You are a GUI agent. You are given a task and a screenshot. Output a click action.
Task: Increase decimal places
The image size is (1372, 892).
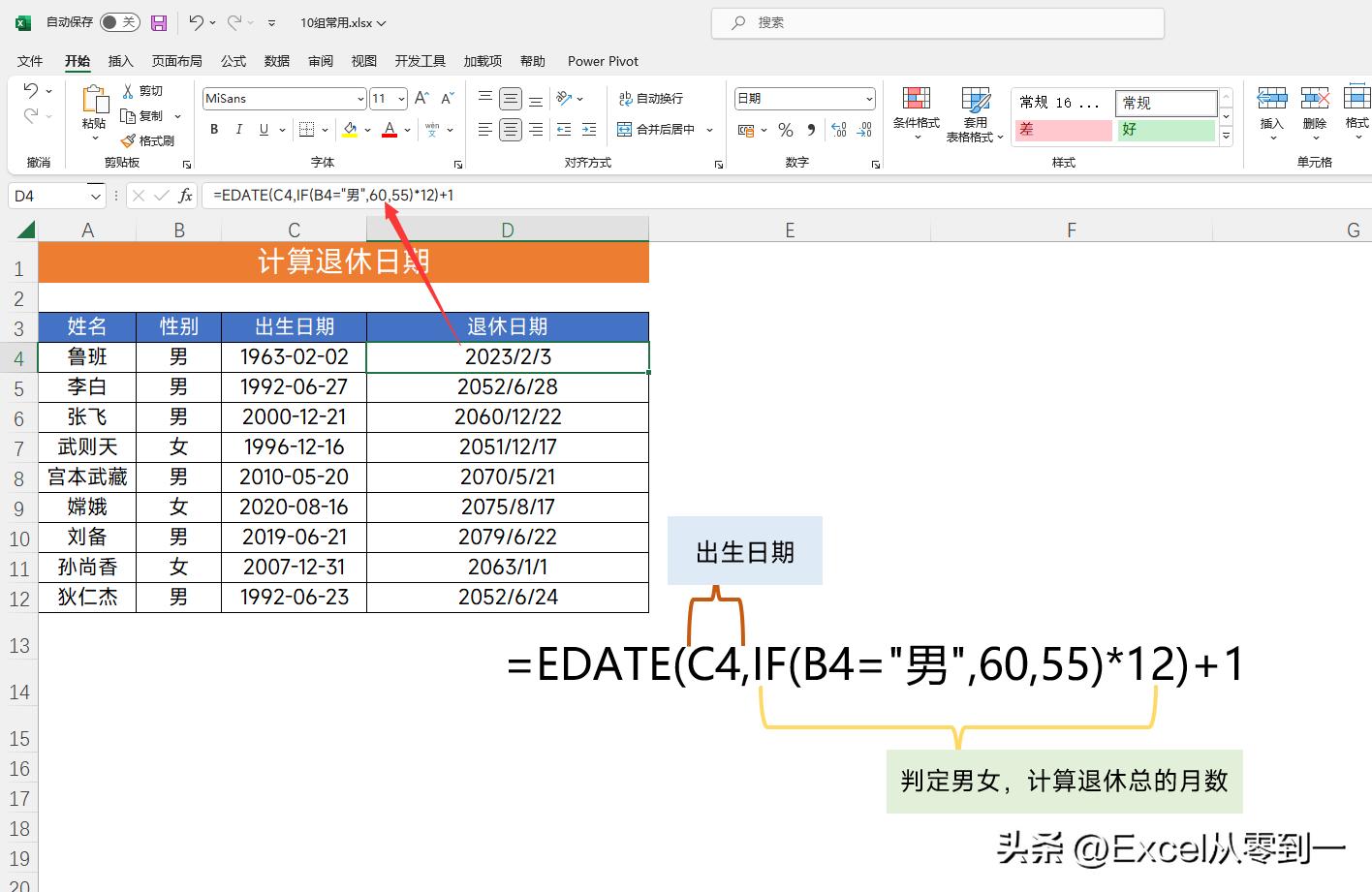(x=838, y=129)
